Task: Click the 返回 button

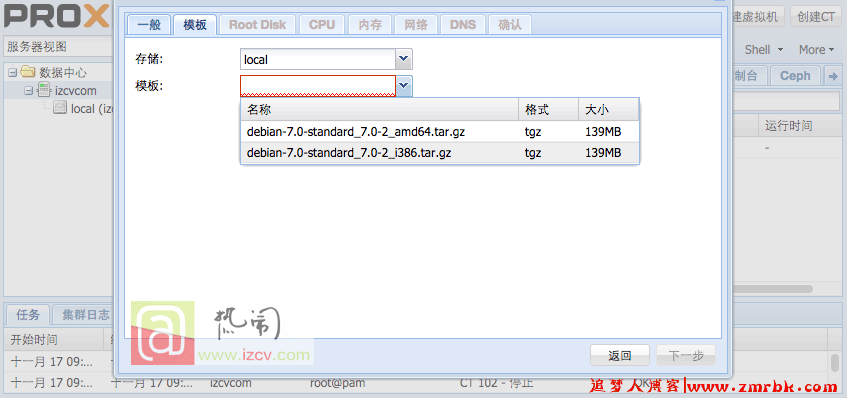Action: pos(620,355)
